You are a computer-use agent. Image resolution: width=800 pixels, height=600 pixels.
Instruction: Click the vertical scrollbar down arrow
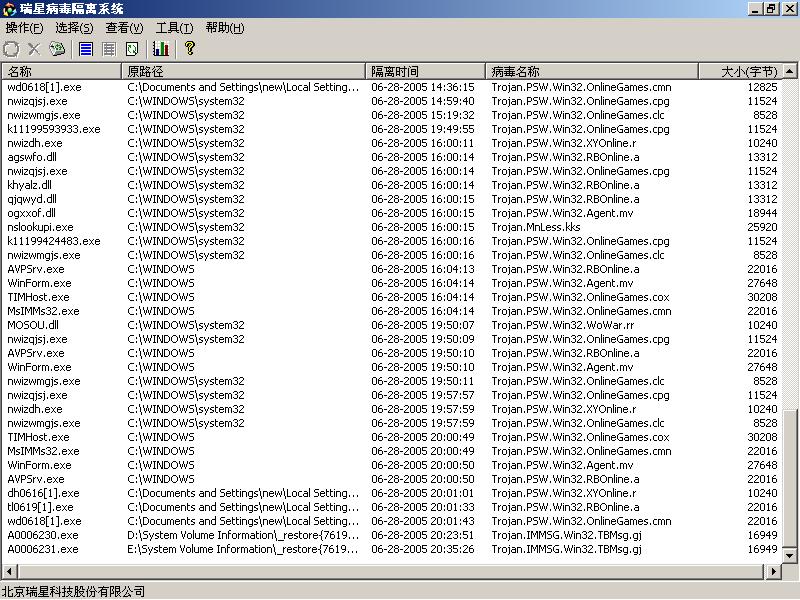click(790, 556)
